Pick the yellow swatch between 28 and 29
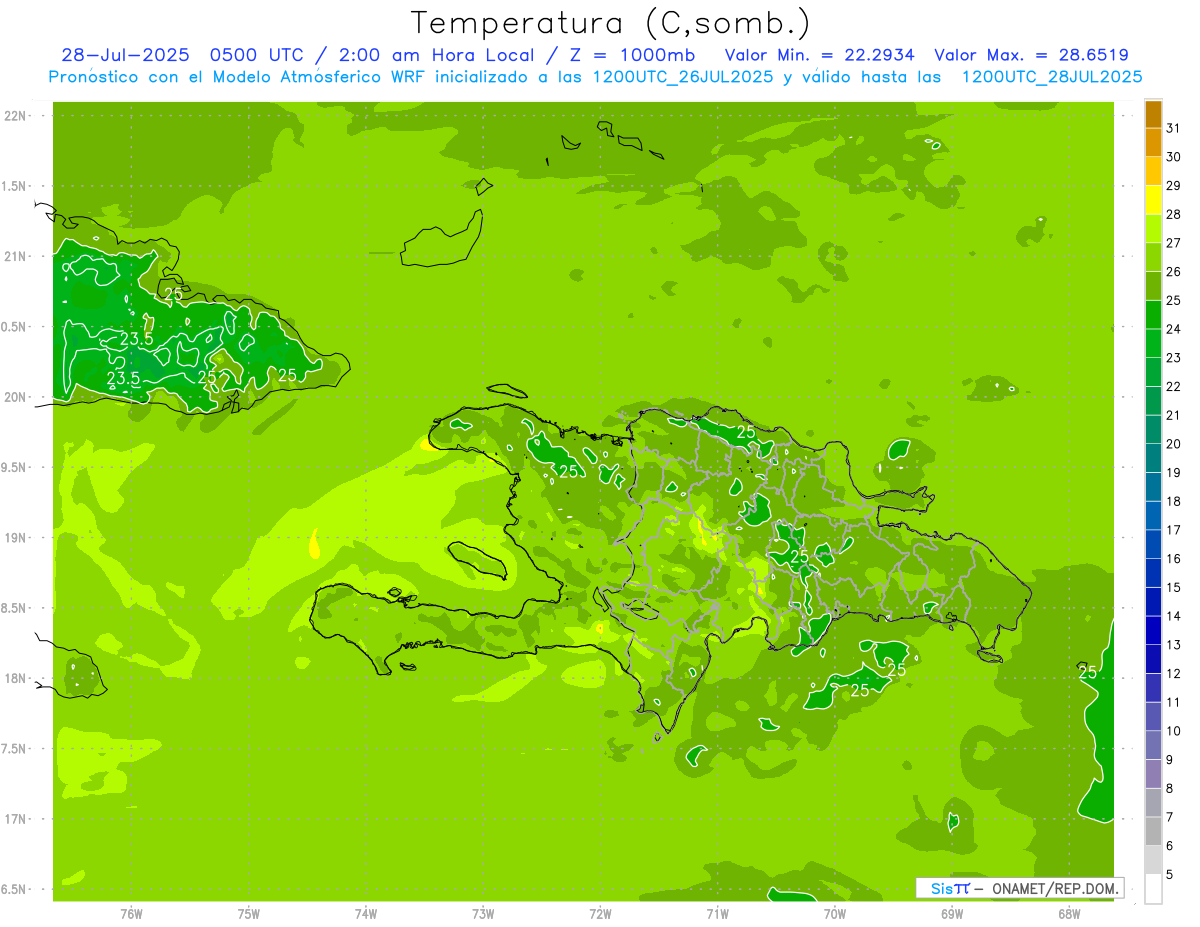The width and height of the screenshot is (1200, 927). pos(1153,200)
